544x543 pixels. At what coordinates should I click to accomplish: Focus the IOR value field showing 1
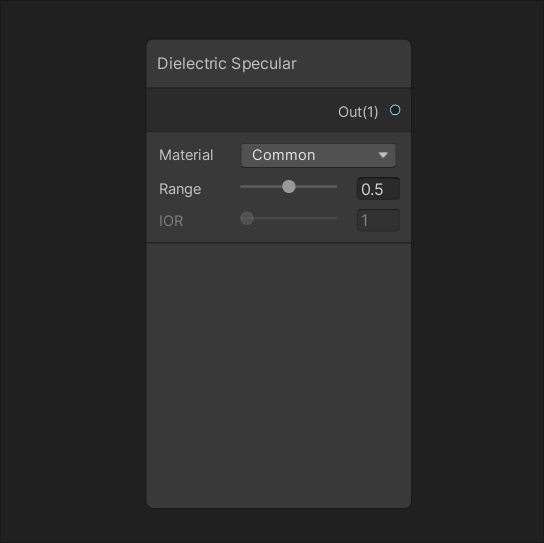tap(379, 220)
